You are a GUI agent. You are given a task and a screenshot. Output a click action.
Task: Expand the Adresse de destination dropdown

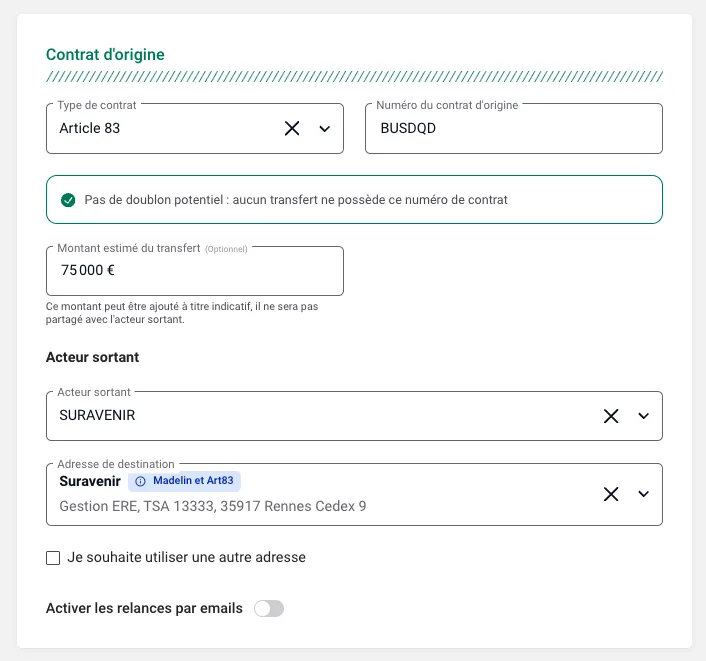[643, 494]
